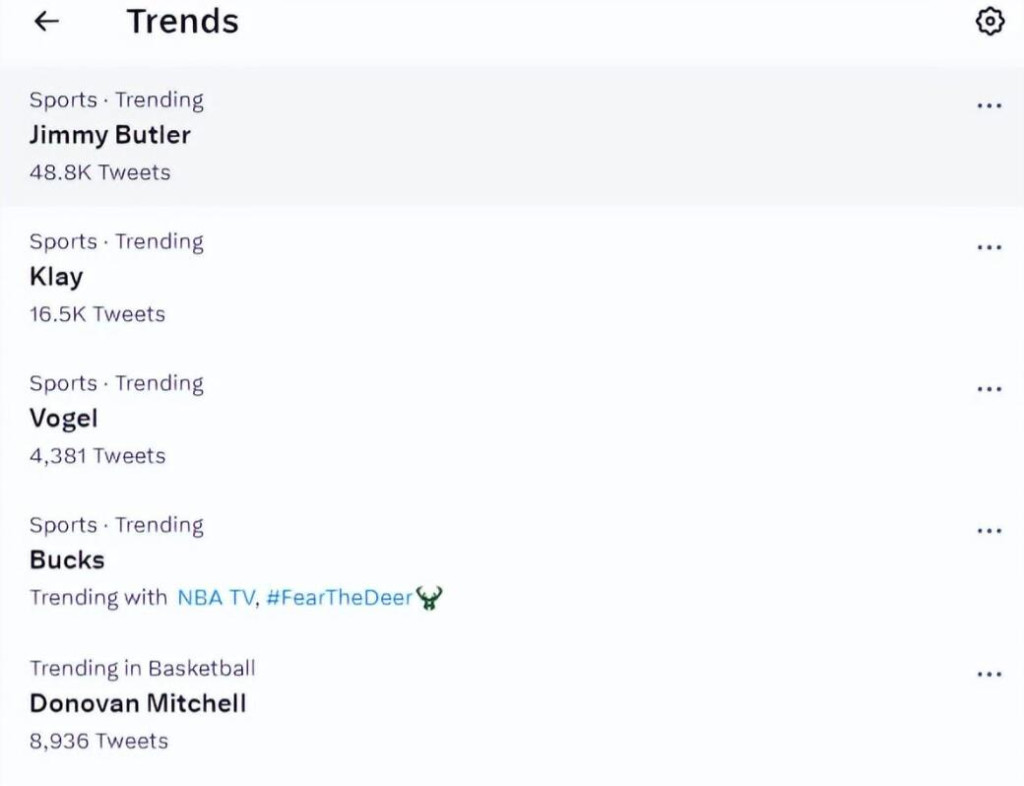This screenshot has height=786, width=1024.
Task: Open the Donovan Mitchell trend
Action: (138, 703)
